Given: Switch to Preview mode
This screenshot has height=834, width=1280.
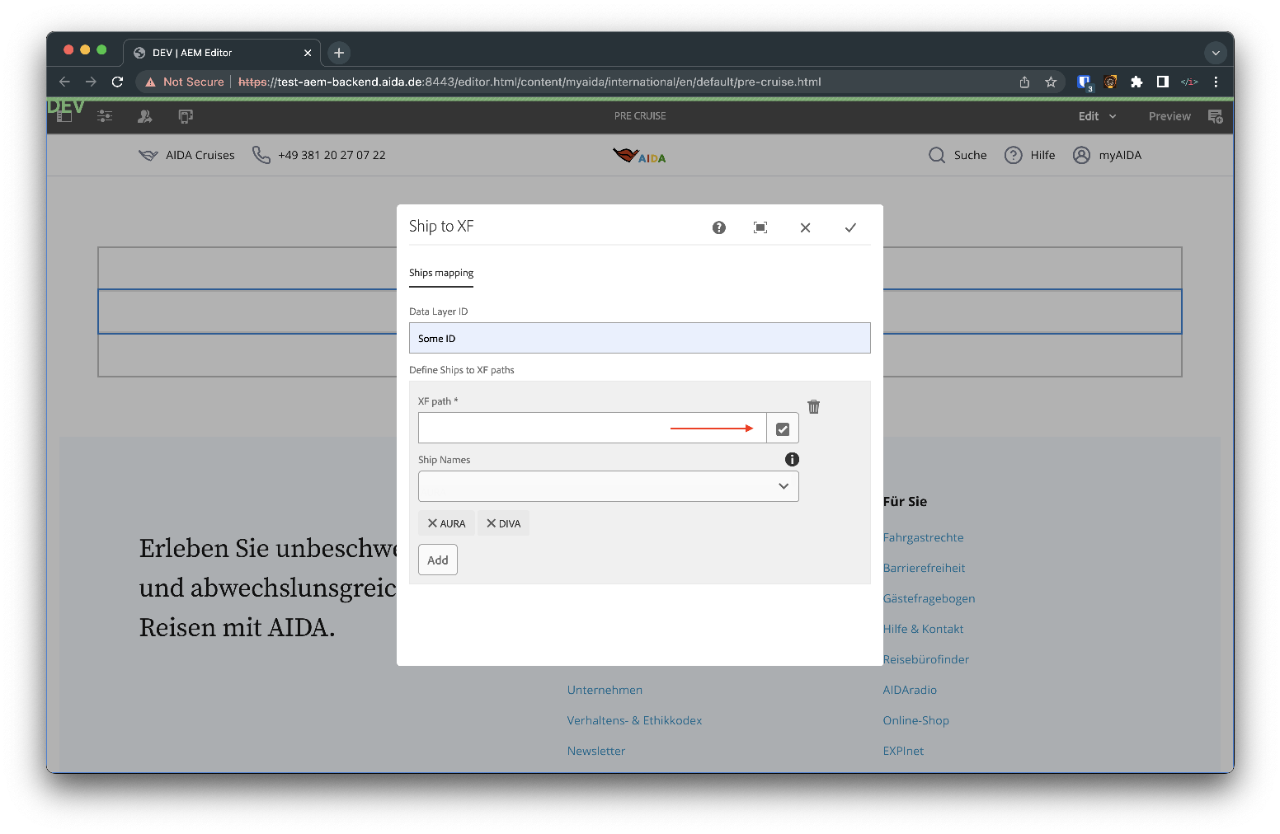Looking at the screenshot, I should (x=1169, y=117).
